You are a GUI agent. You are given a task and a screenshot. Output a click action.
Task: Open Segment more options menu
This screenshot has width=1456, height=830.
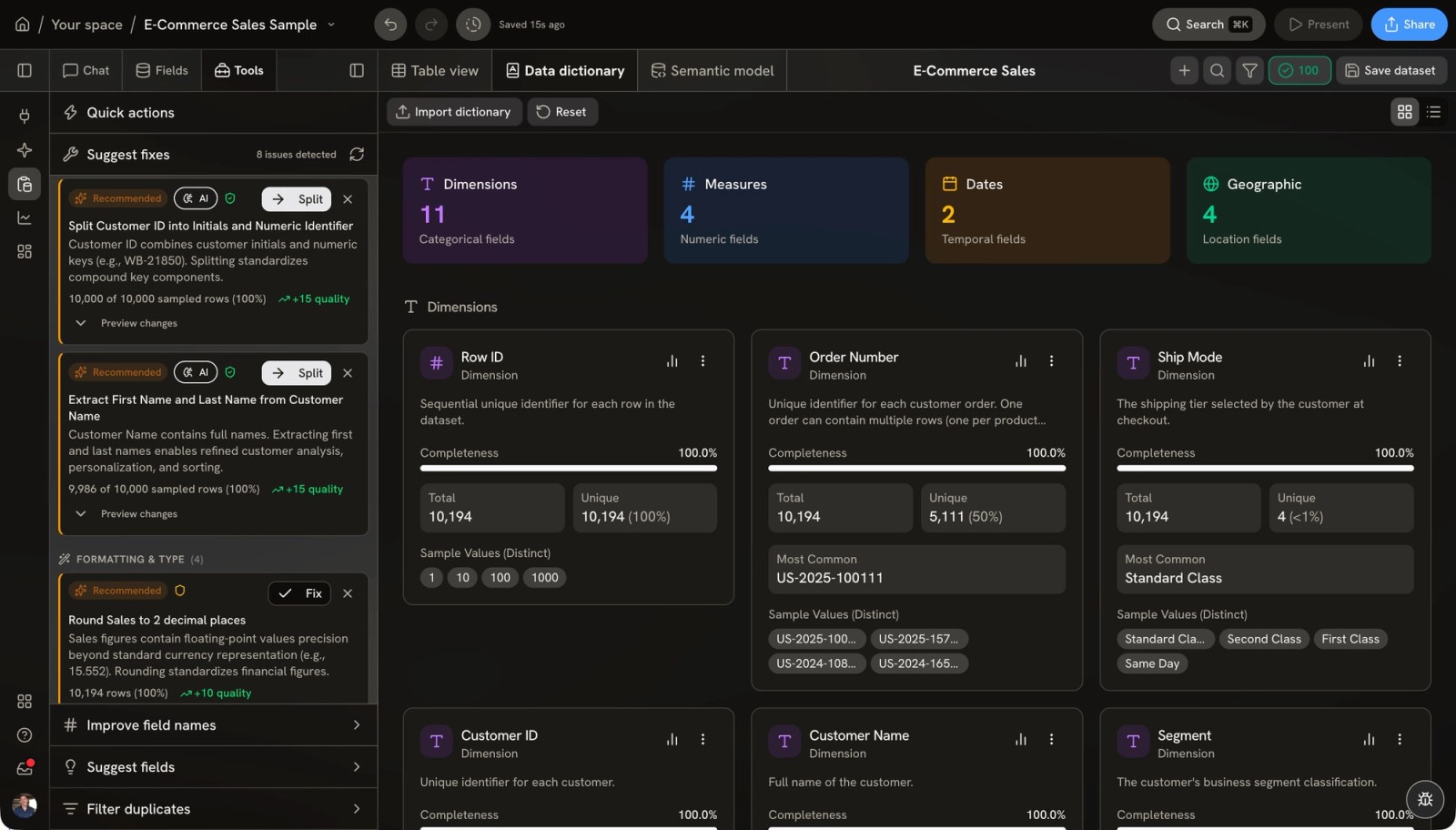click(x=1400, y=740)
